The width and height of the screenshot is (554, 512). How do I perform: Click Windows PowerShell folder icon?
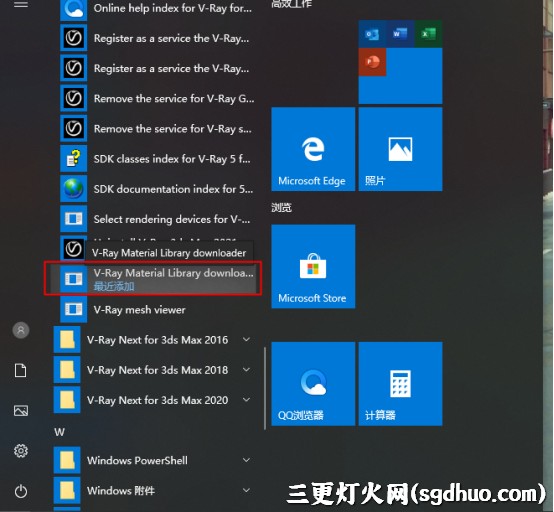[67, 460]
